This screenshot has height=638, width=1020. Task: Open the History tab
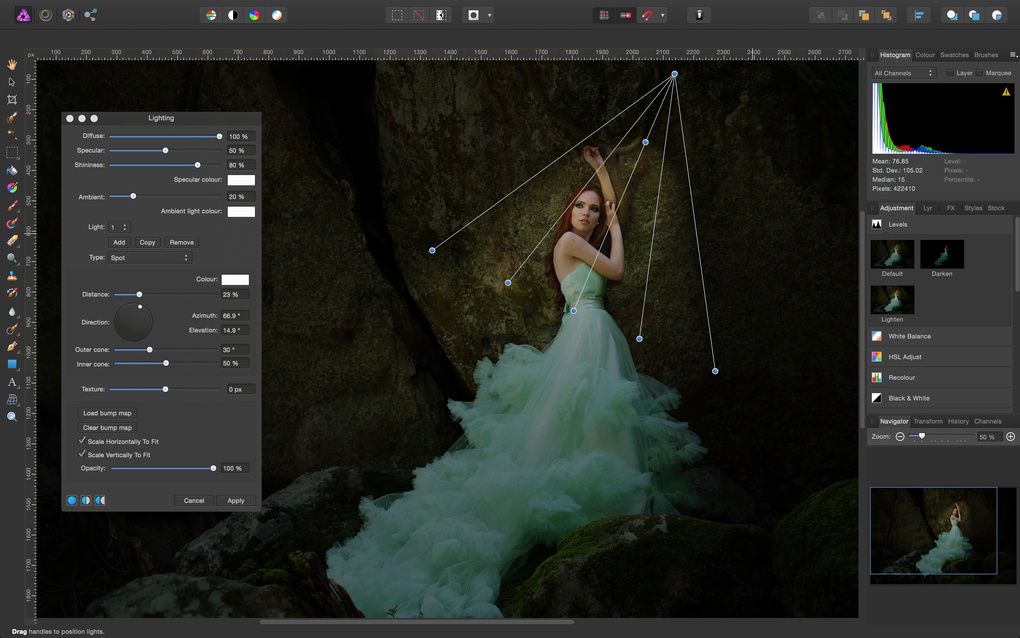958,421
